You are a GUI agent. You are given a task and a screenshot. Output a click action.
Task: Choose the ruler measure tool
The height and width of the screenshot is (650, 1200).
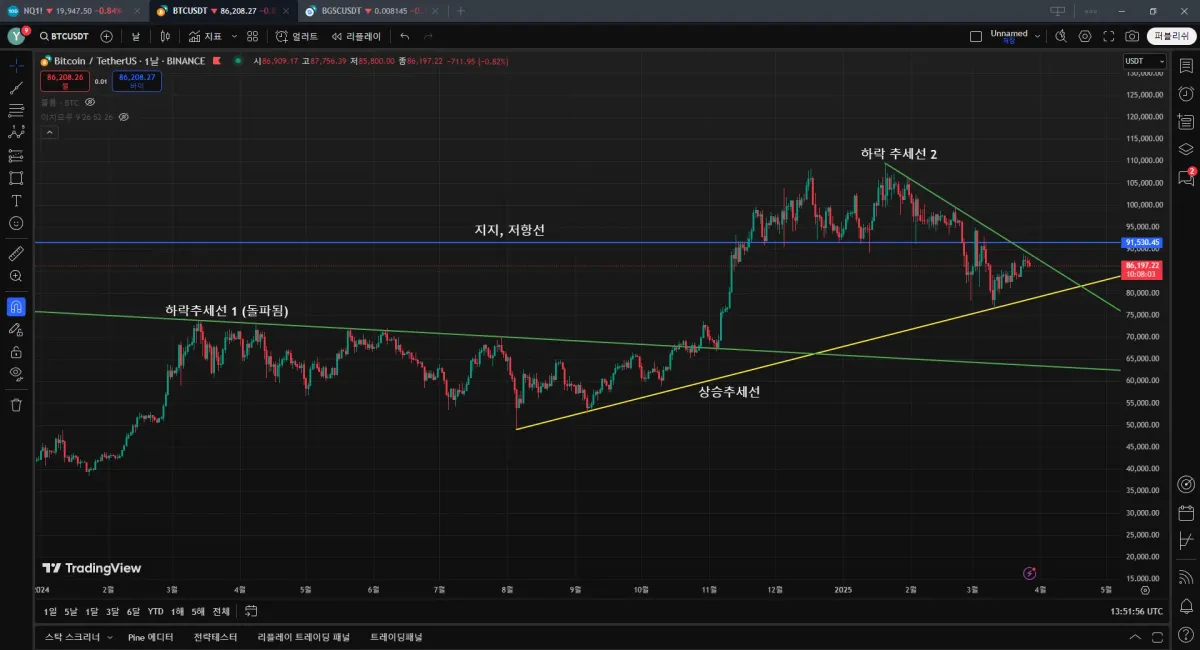[16, 254]
